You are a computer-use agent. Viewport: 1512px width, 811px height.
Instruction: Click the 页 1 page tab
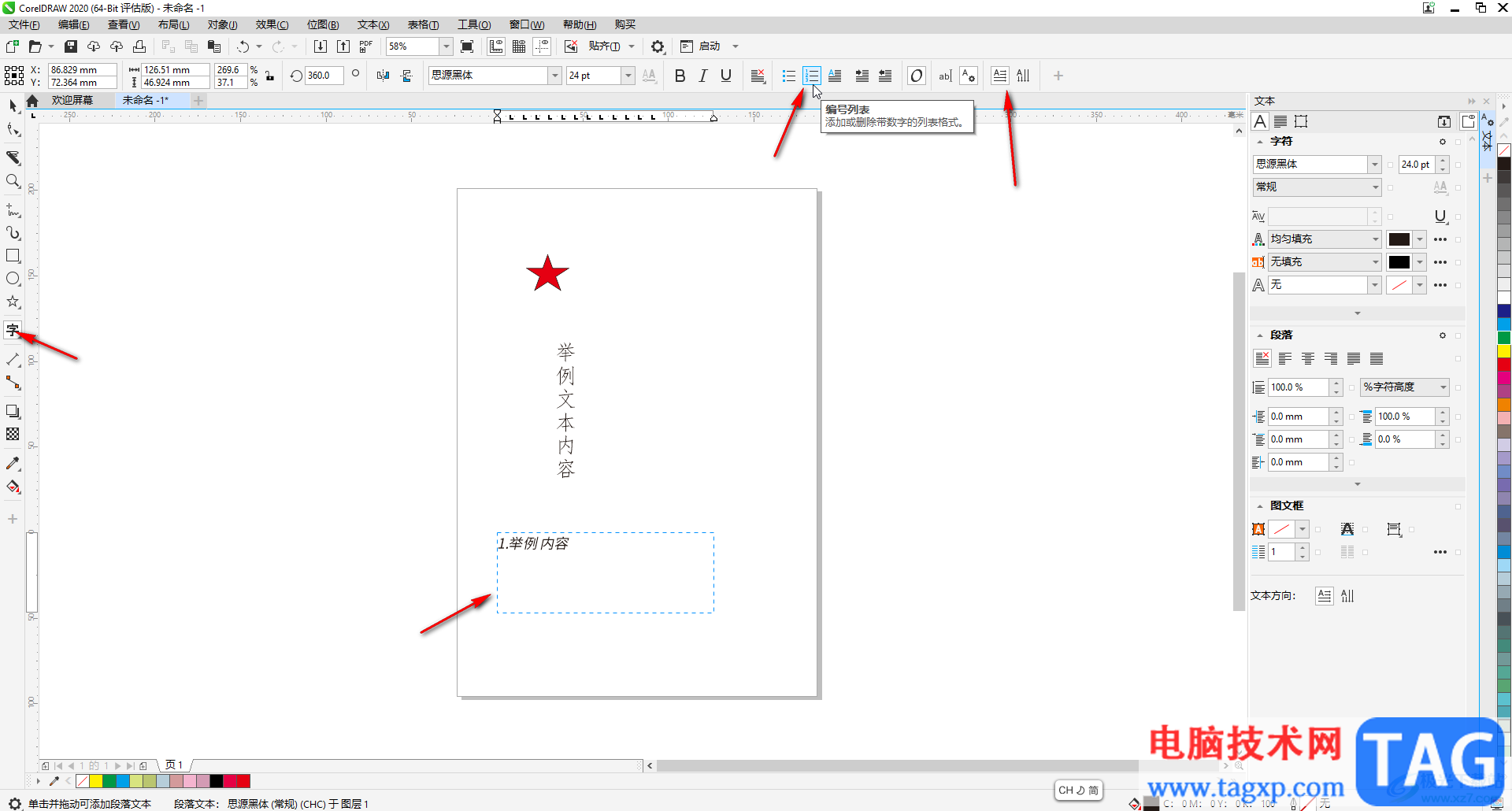coord(175,765)
